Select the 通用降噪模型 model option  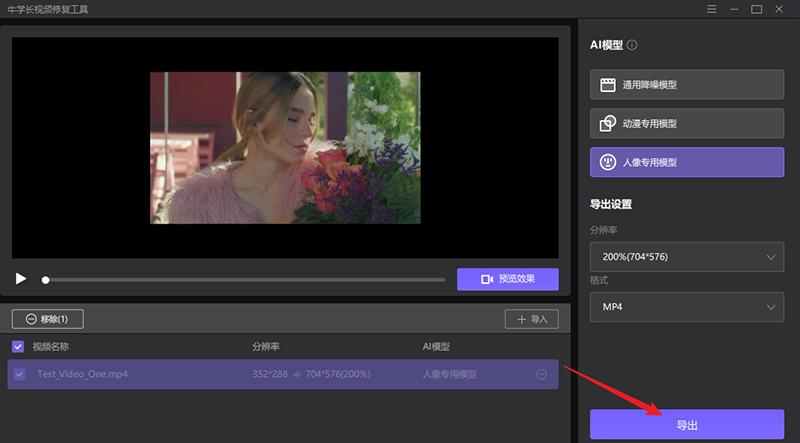pos(686,85)
